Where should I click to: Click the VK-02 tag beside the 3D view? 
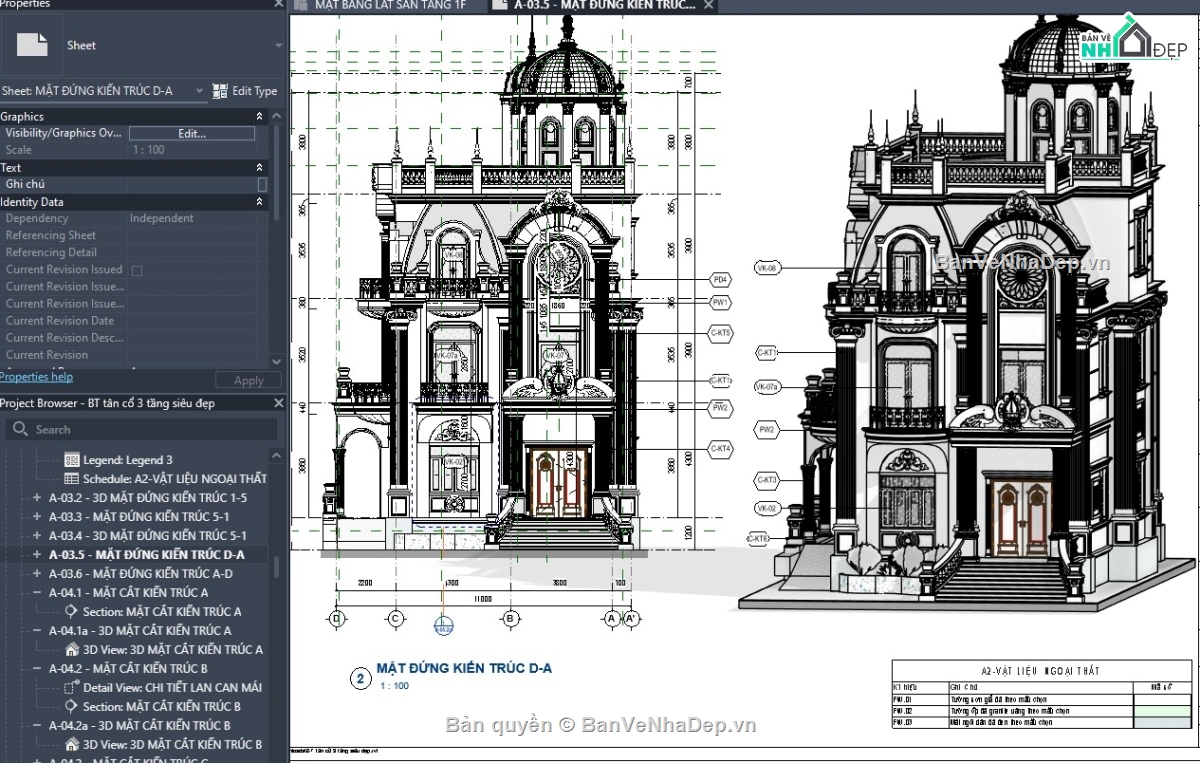point(768,508)
